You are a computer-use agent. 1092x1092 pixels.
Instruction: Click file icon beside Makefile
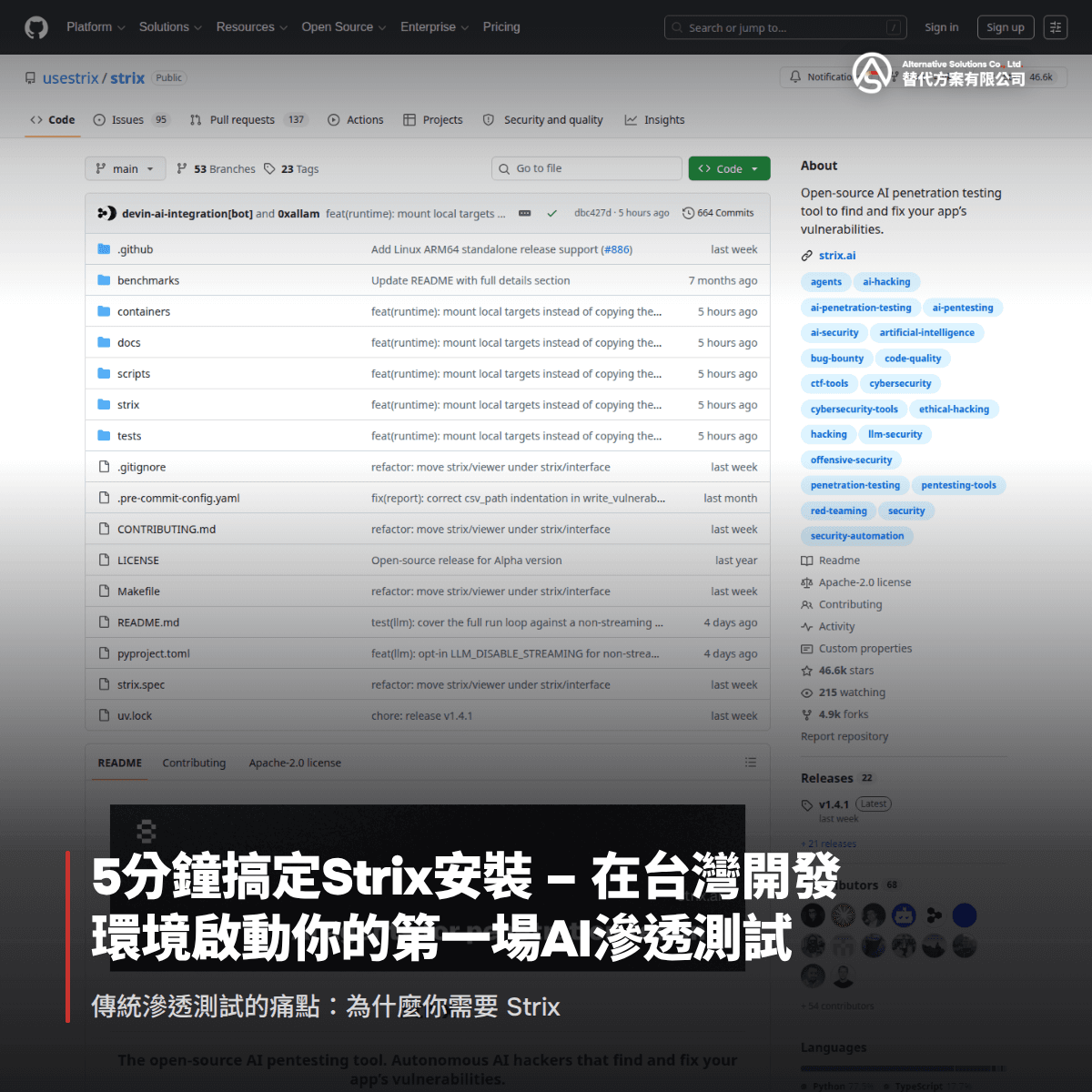pyautogui.click(x=104, y=591)
